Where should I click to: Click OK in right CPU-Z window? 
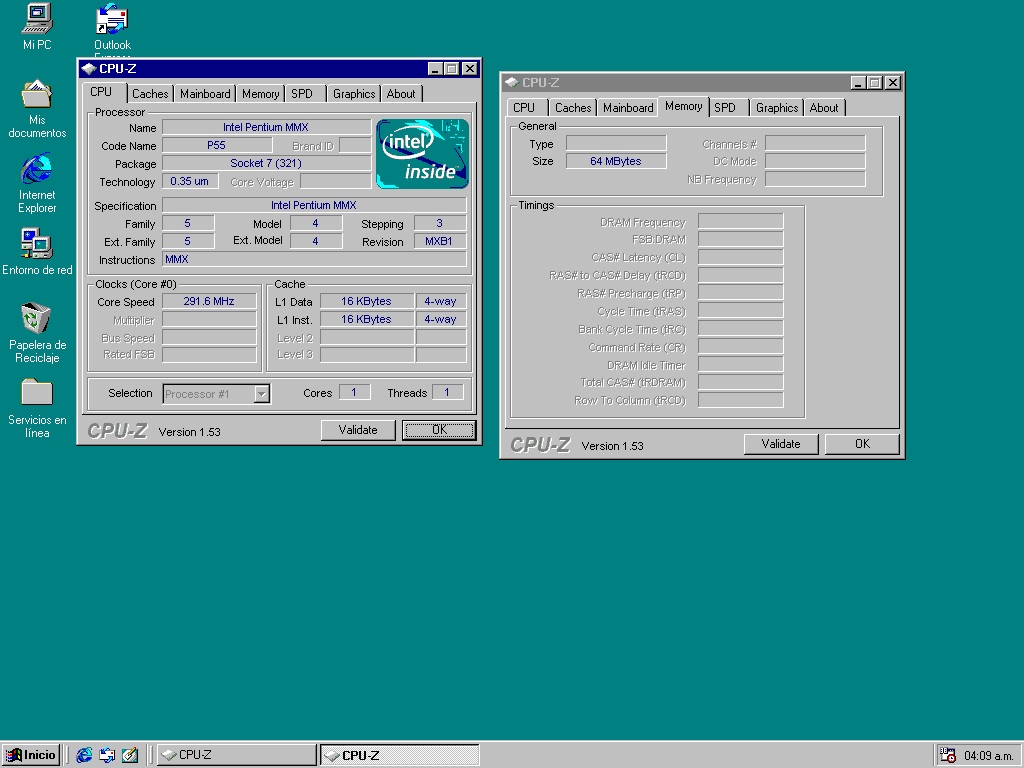click(862, 444)
